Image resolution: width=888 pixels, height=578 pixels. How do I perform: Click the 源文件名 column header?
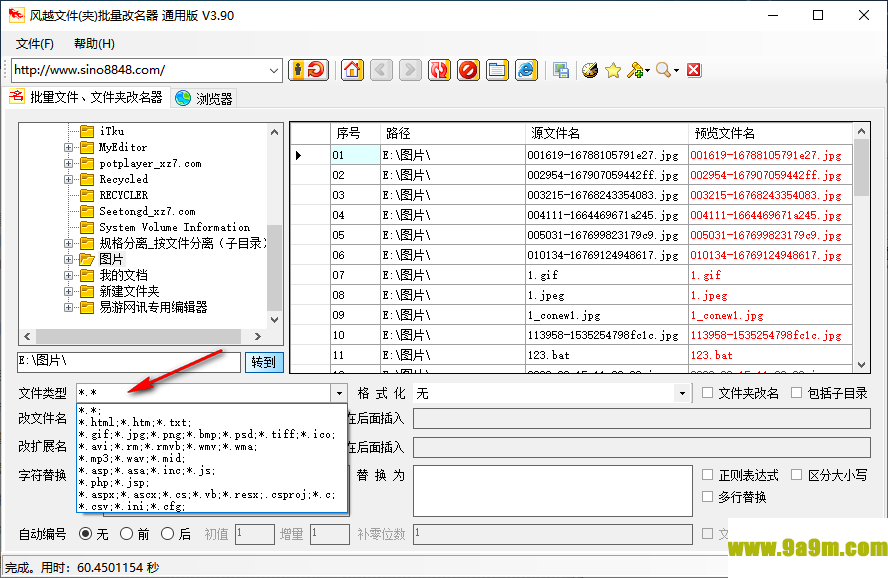[607, 133]
